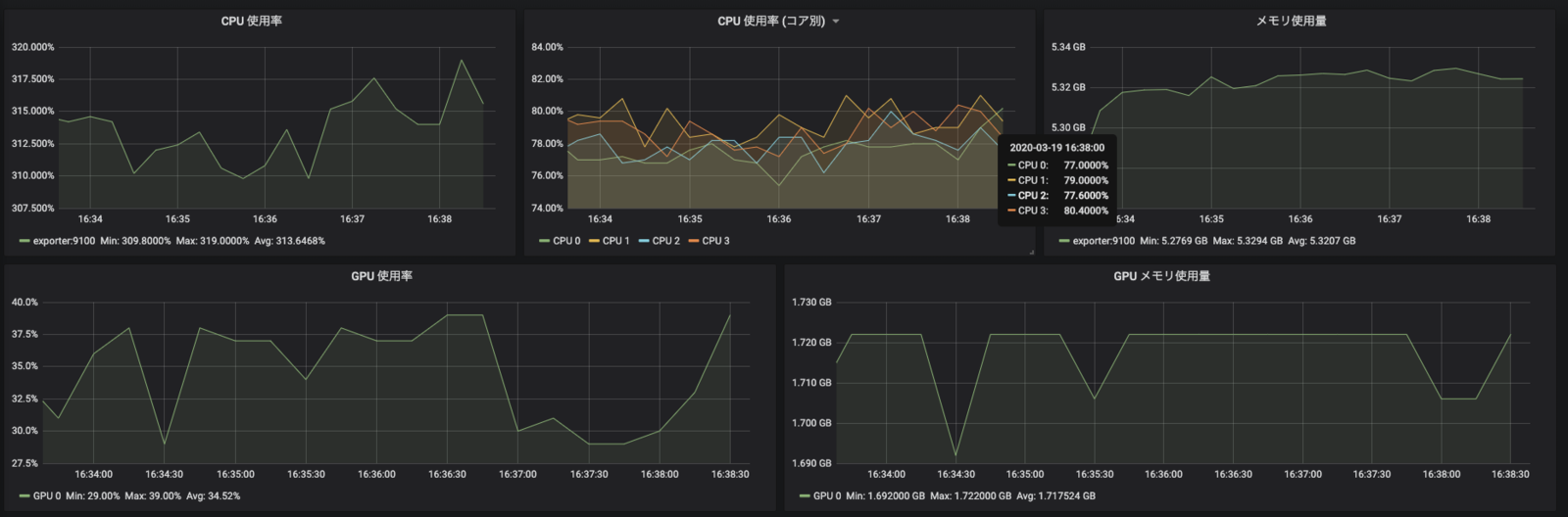Click the 16:37:00 dip point on GPU 使用率 graph
Image resolution: width=1568 pixels, height=517 pixels.
tap(517, 431)
